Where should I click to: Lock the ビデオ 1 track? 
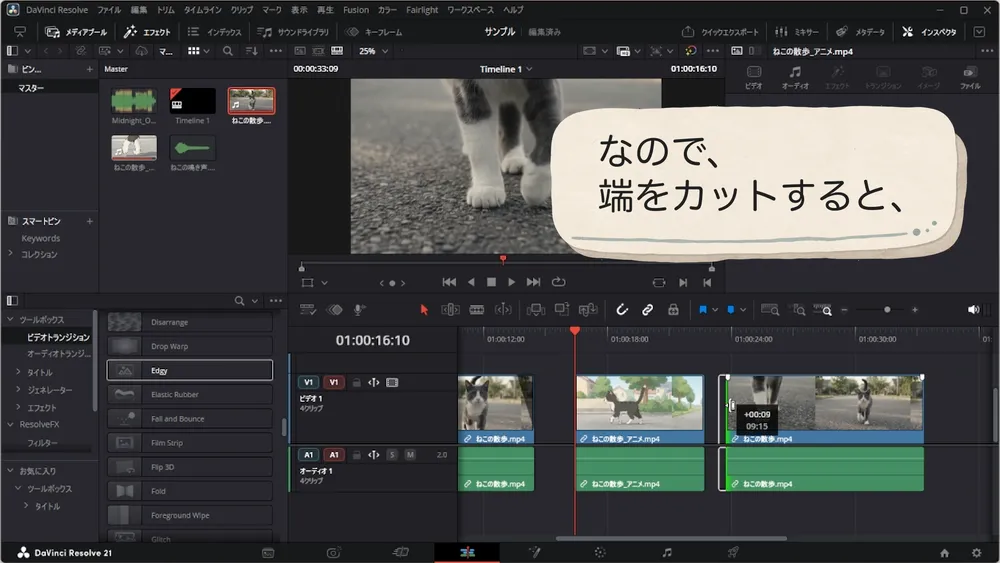tap(357, 383)
